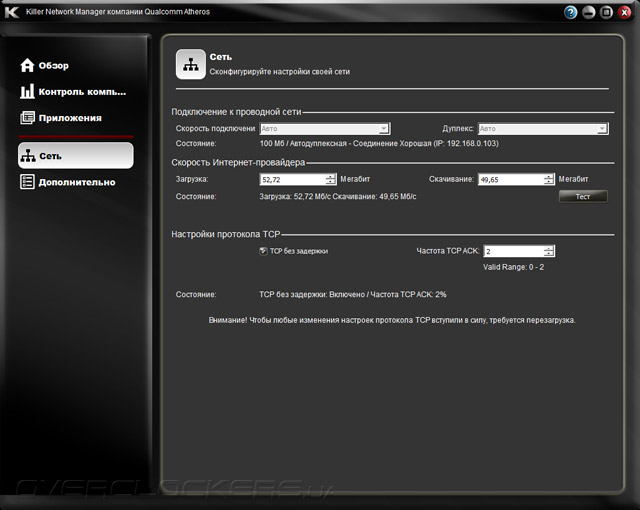Screen dimensions: 640x510
Task: Decrease Скачивание value with down arrow
Action: pyautogui.click(x=549, y=182)
